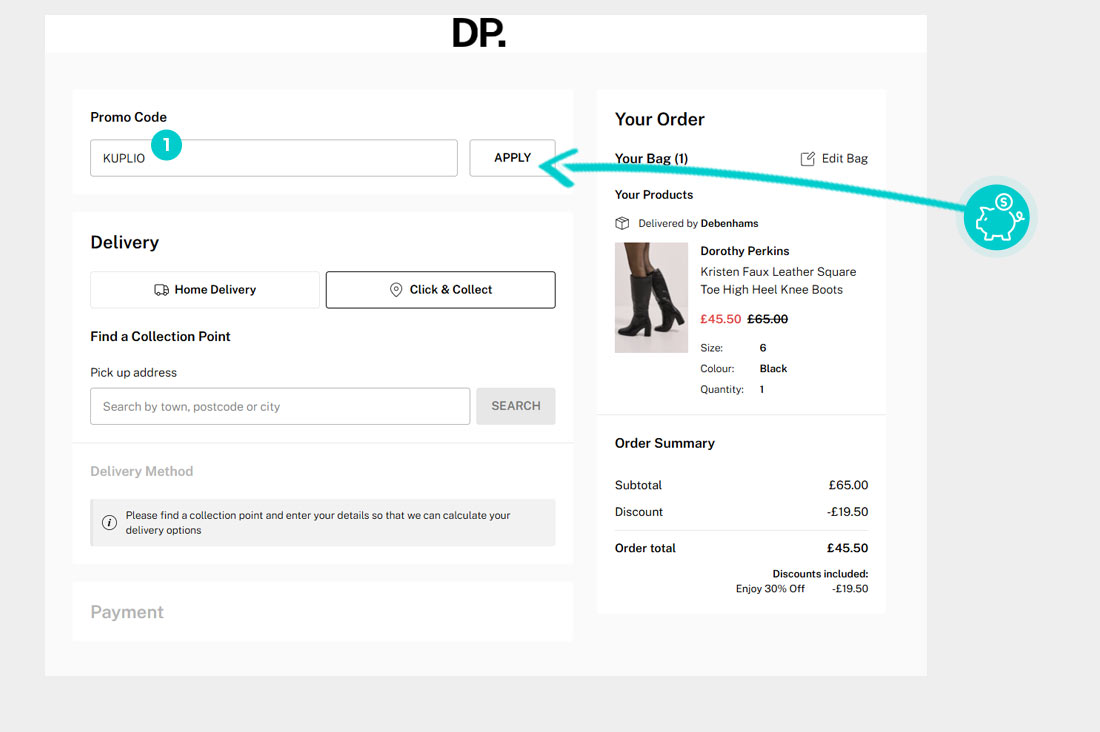This screenshot has height=732, width=1100.
Task: Open Edit Bag
Action: click(x=841, y=158)
